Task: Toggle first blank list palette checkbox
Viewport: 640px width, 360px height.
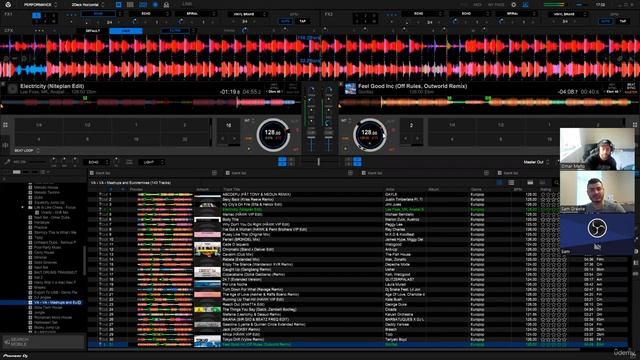Action: click(92, 173)
